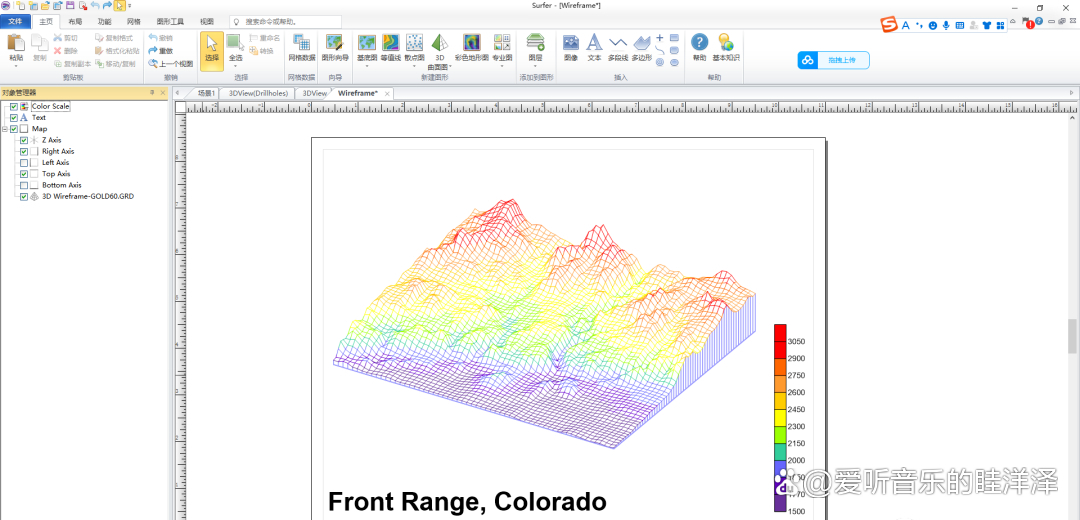Open the 3DView(Drillholes) document tab
The image size is (1080, 520).
click(x=258, y=93)
